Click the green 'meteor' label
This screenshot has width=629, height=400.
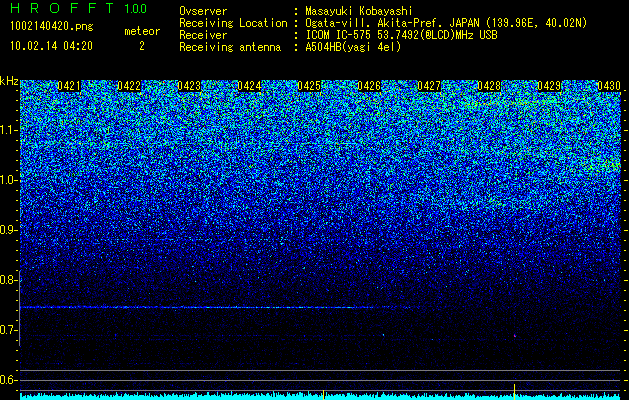[x=142, y=31]
